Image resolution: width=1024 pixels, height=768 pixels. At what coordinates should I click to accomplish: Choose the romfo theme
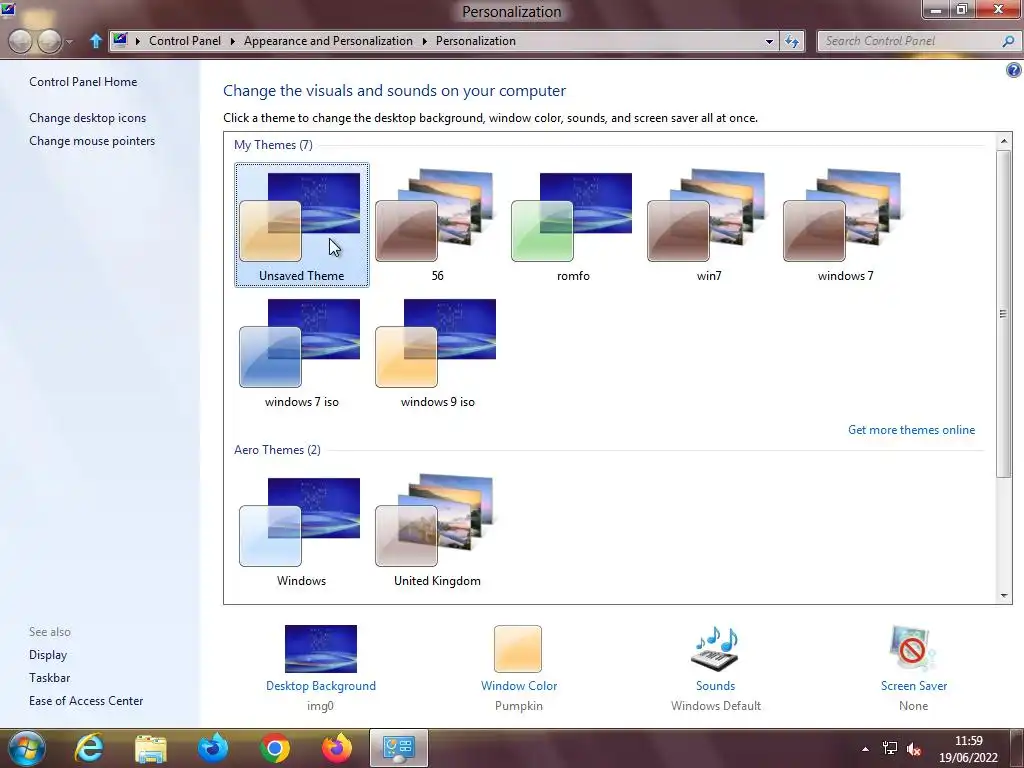[573, 225]
